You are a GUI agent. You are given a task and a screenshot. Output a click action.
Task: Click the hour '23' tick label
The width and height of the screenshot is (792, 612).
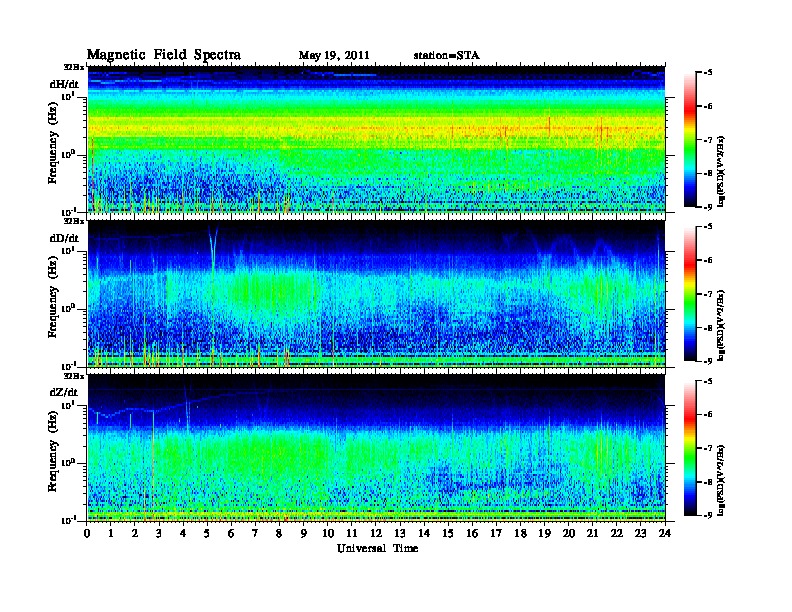pos(641,533)
